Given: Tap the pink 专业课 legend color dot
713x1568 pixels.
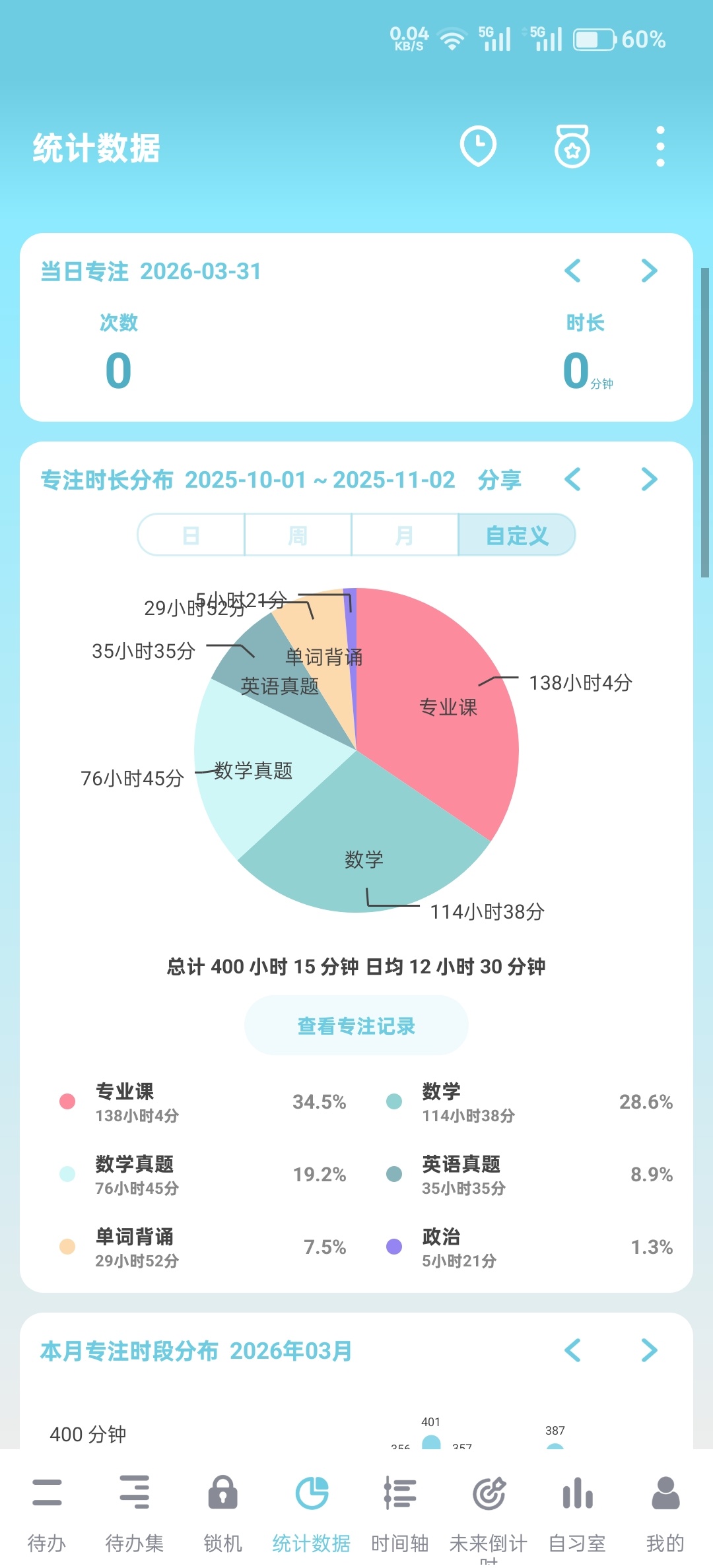Looking at the screenshot, I should pyautogui.click(x=67, y=1101).
